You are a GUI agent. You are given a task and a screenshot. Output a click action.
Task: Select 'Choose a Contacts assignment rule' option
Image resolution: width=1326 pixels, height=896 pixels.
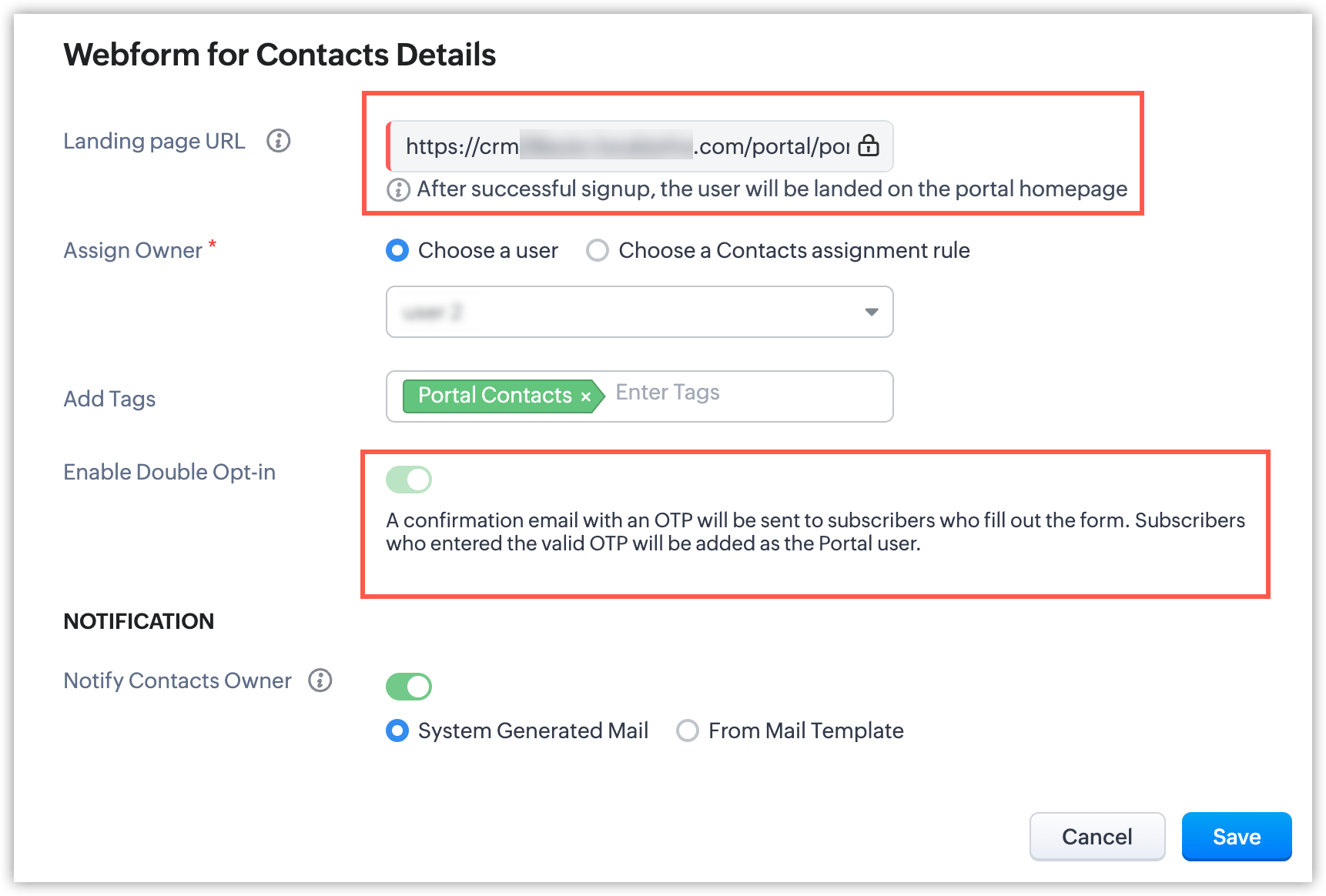coord(598,250)
